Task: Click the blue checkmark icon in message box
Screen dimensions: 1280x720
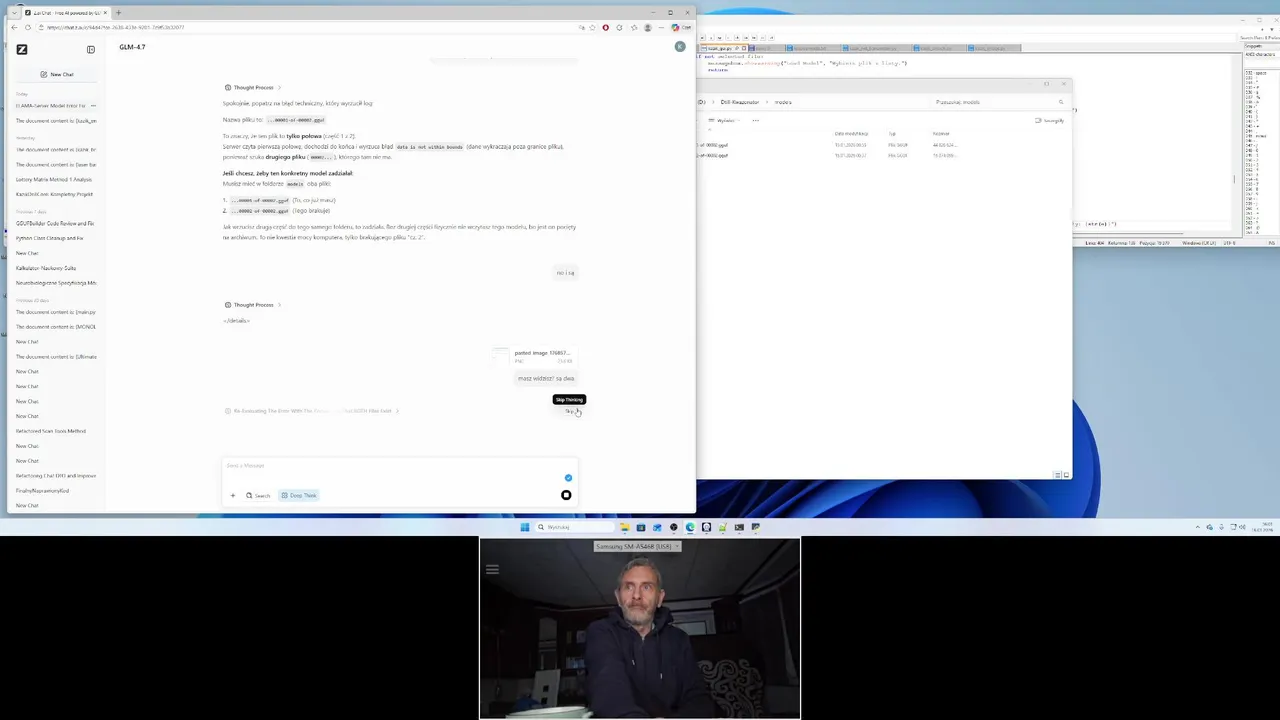Action: [568, 478]
